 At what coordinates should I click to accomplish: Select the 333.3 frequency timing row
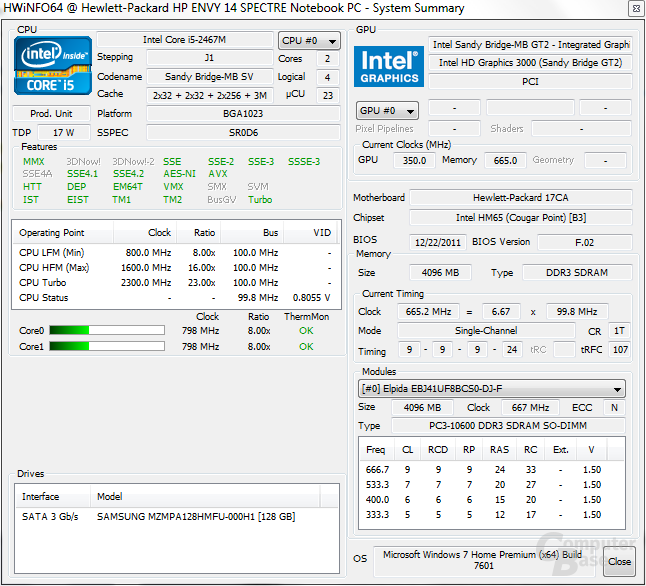coord(492,515)
